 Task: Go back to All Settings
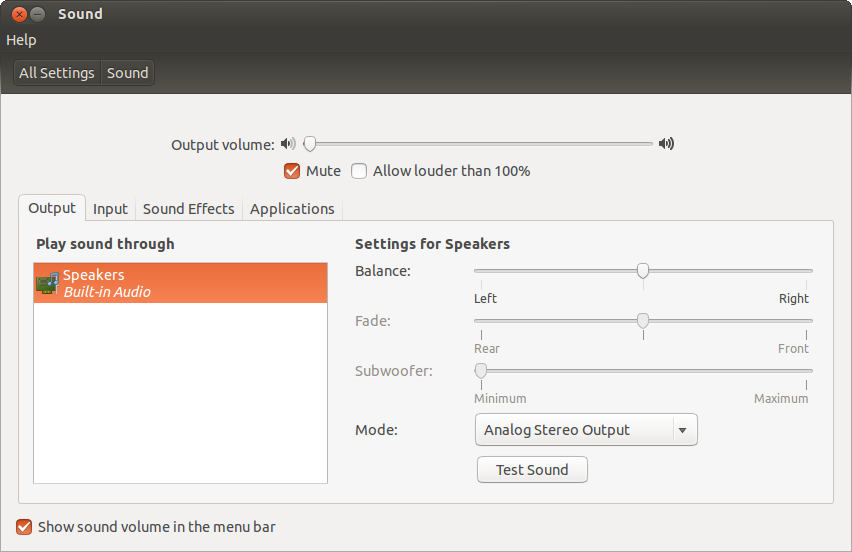pyautogui.click(x=57, y=73)
